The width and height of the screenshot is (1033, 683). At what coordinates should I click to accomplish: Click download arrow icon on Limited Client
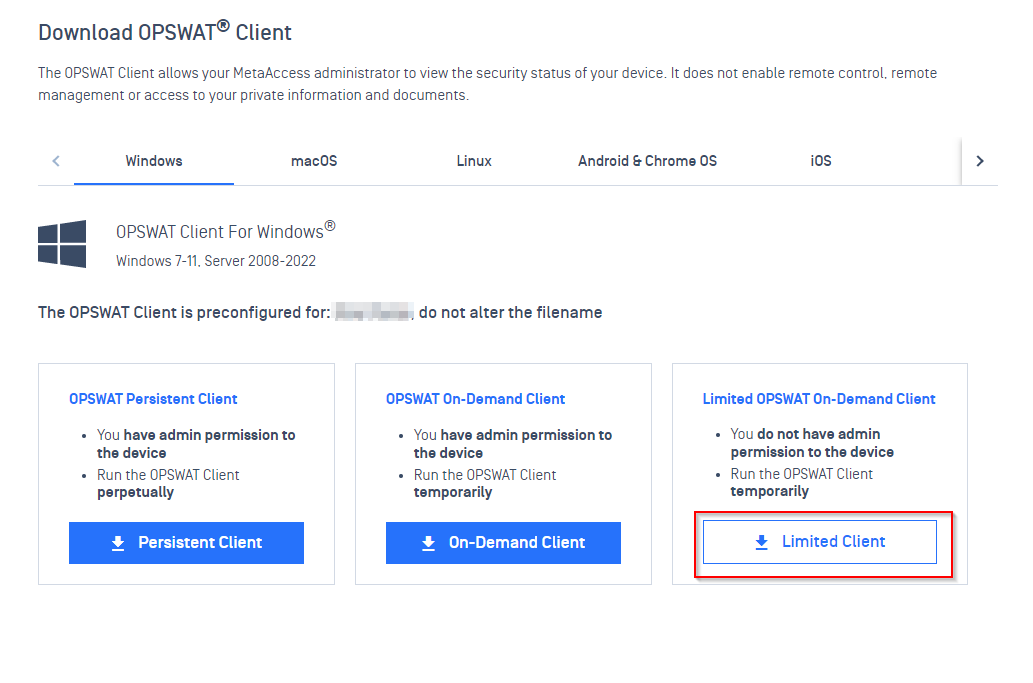pos(762,542)
